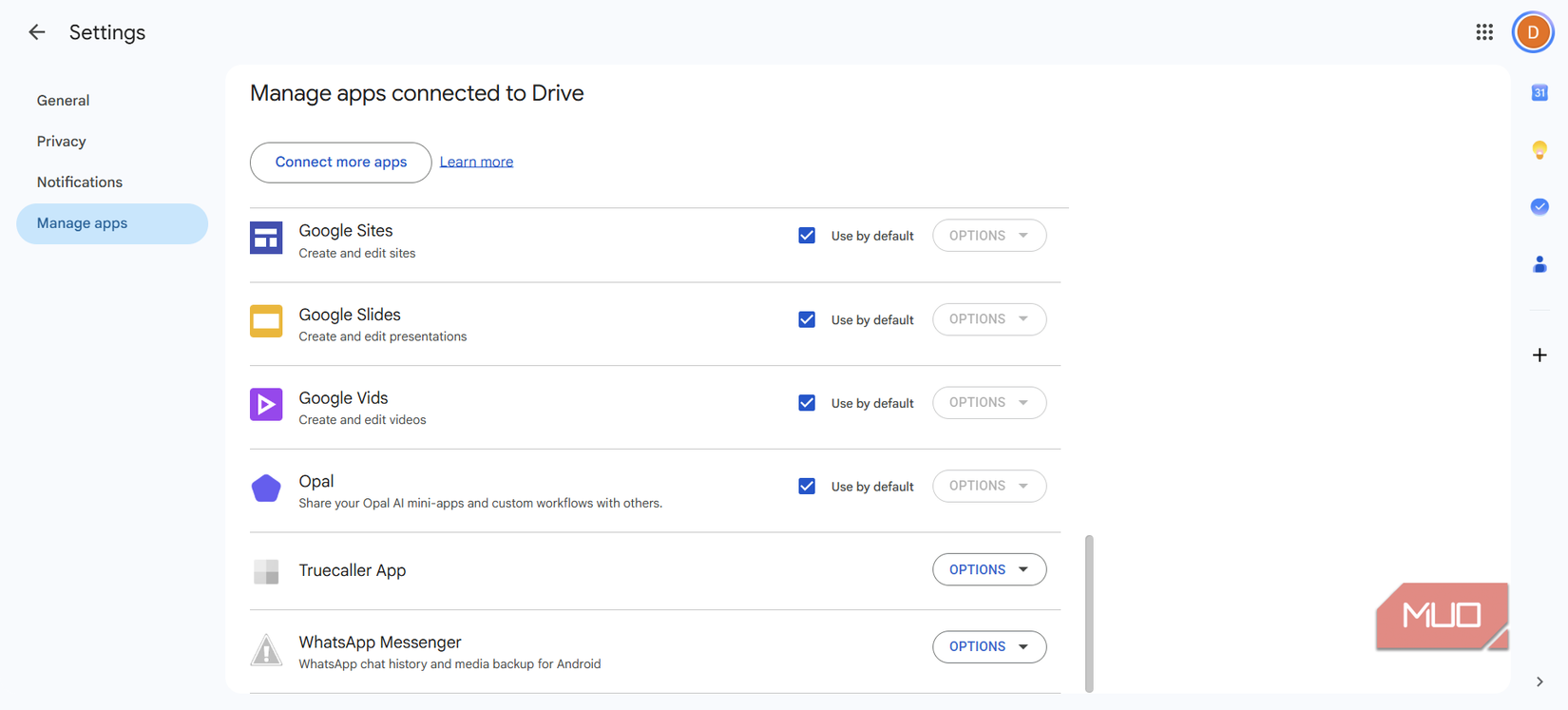
Task: Click 'Create and edit videos' description
Action: click(362, 420)
